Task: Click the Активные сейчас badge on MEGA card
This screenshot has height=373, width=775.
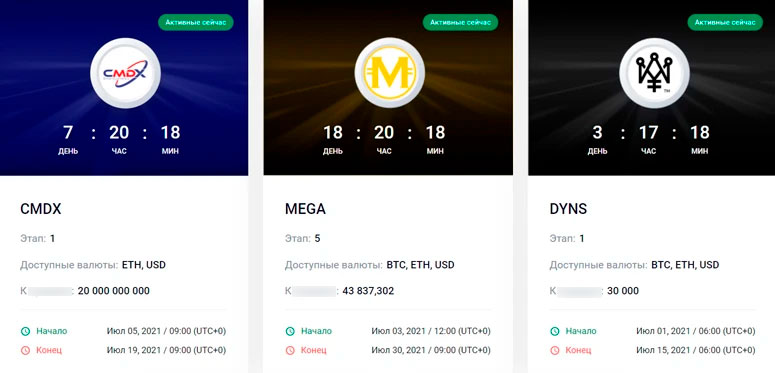Action: click(x=461, y=22)
